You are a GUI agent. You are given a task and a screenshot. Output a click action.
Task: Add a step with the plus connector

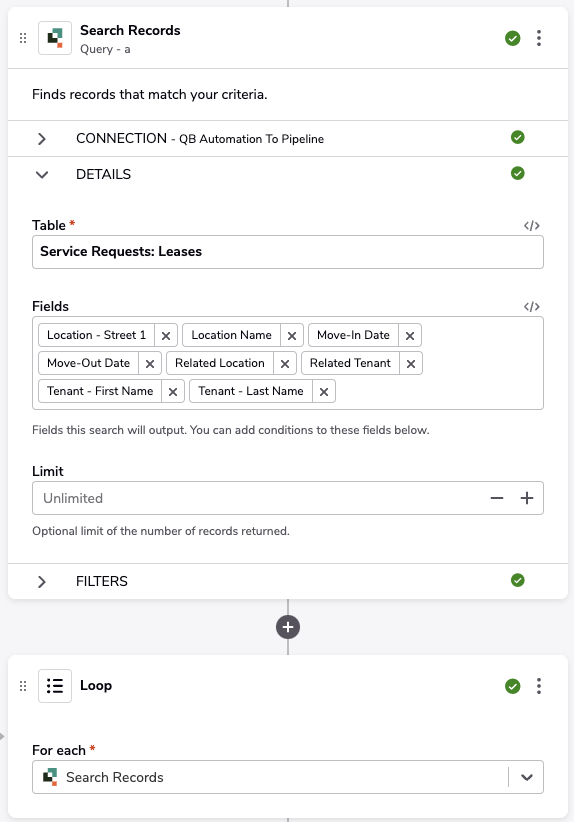pyautogui.click(x=288, y=627)
